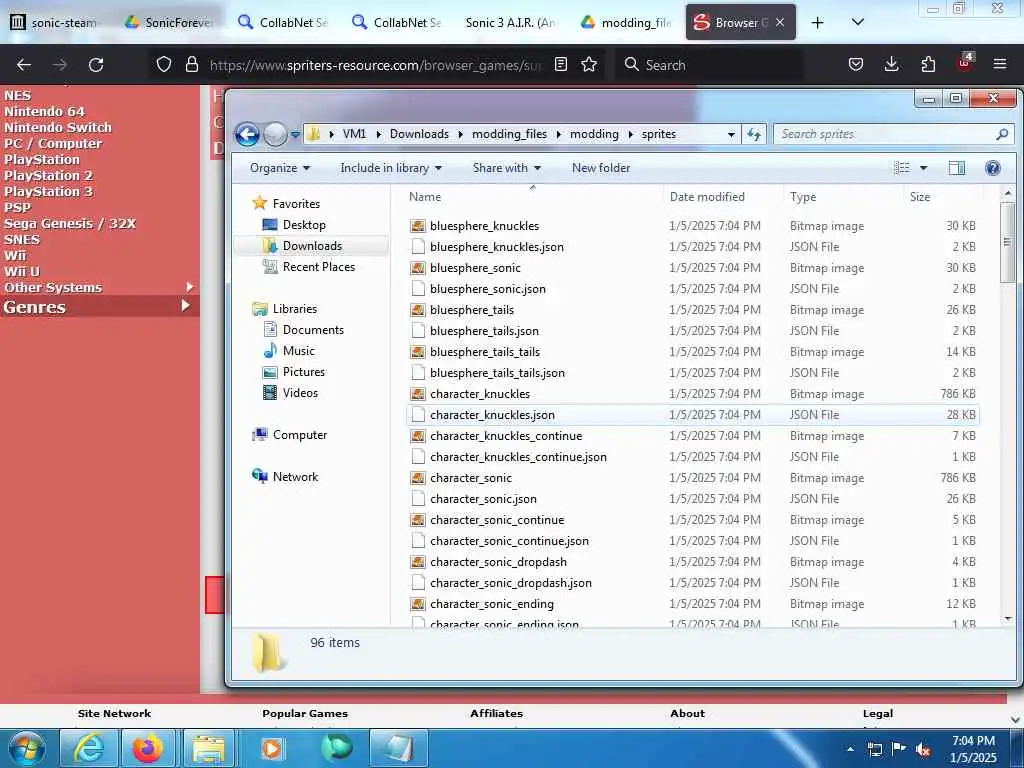Select Desktop in Favorites
Screen dimensions: 1024x768
click(x=304, y=225)
